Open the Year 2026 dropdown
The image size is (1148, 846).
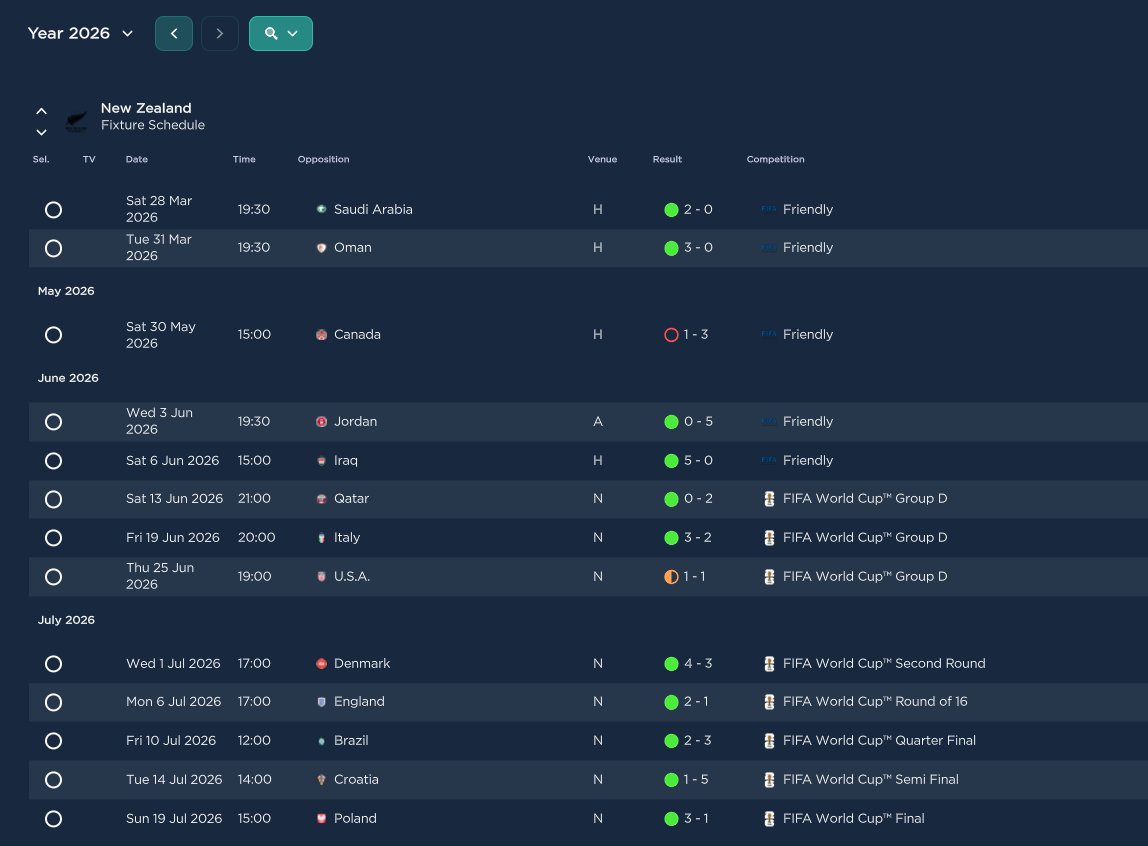click(x=80, y=34)
